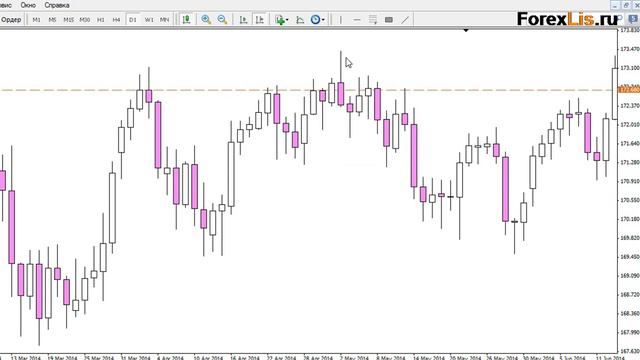Click the 173.100 price scale label
Screen dimensions: 640x360
(630, 68)
